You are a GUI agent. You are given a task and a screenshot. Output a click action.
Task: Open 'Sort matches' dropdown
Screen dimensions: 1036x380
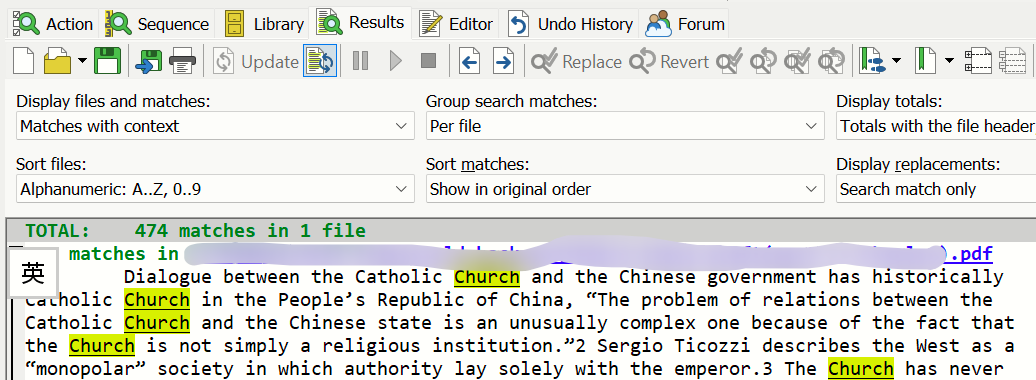[625, 189]
